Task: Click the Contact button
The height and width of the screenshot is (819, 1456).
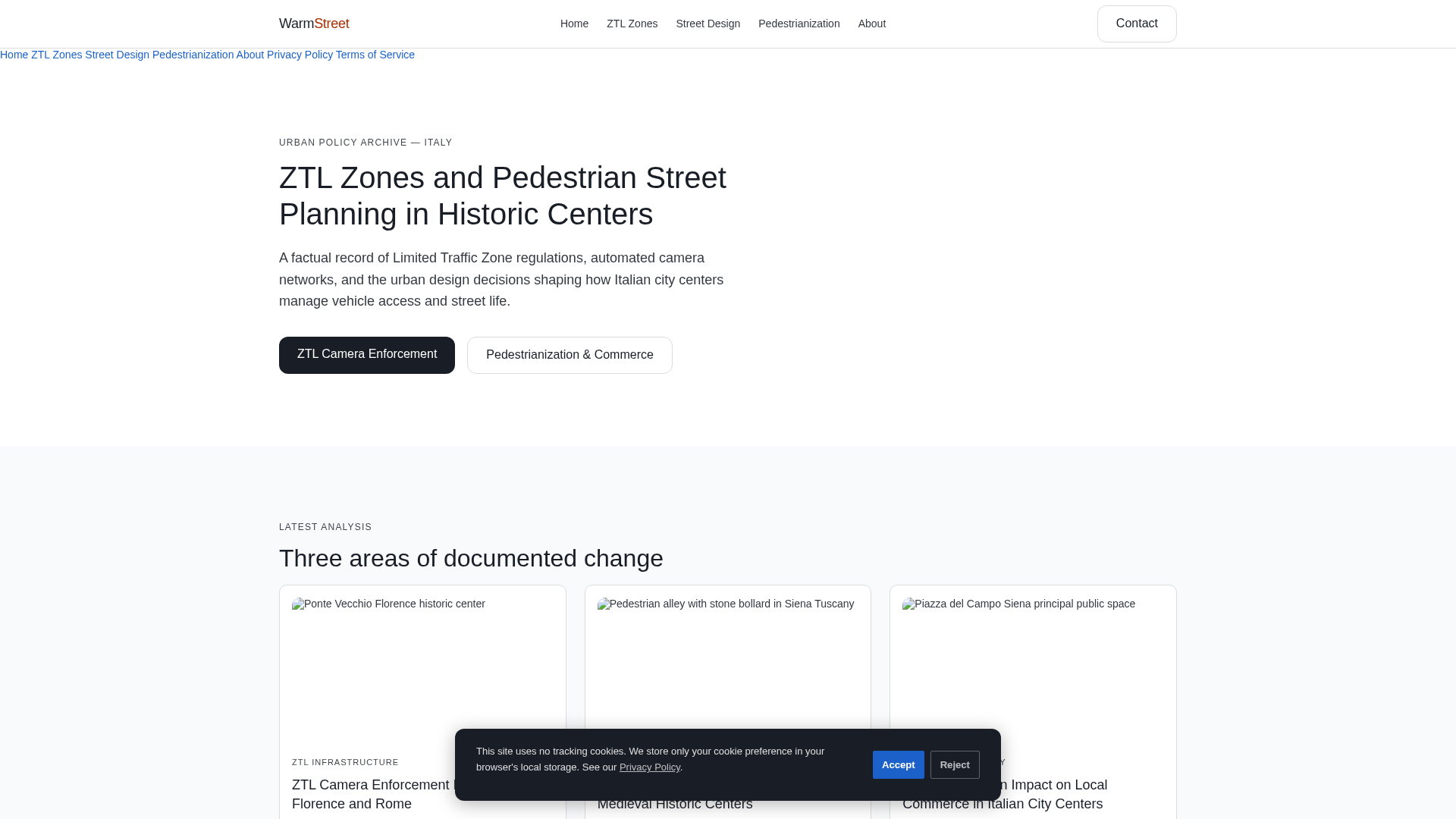Action: [1136, 24]
